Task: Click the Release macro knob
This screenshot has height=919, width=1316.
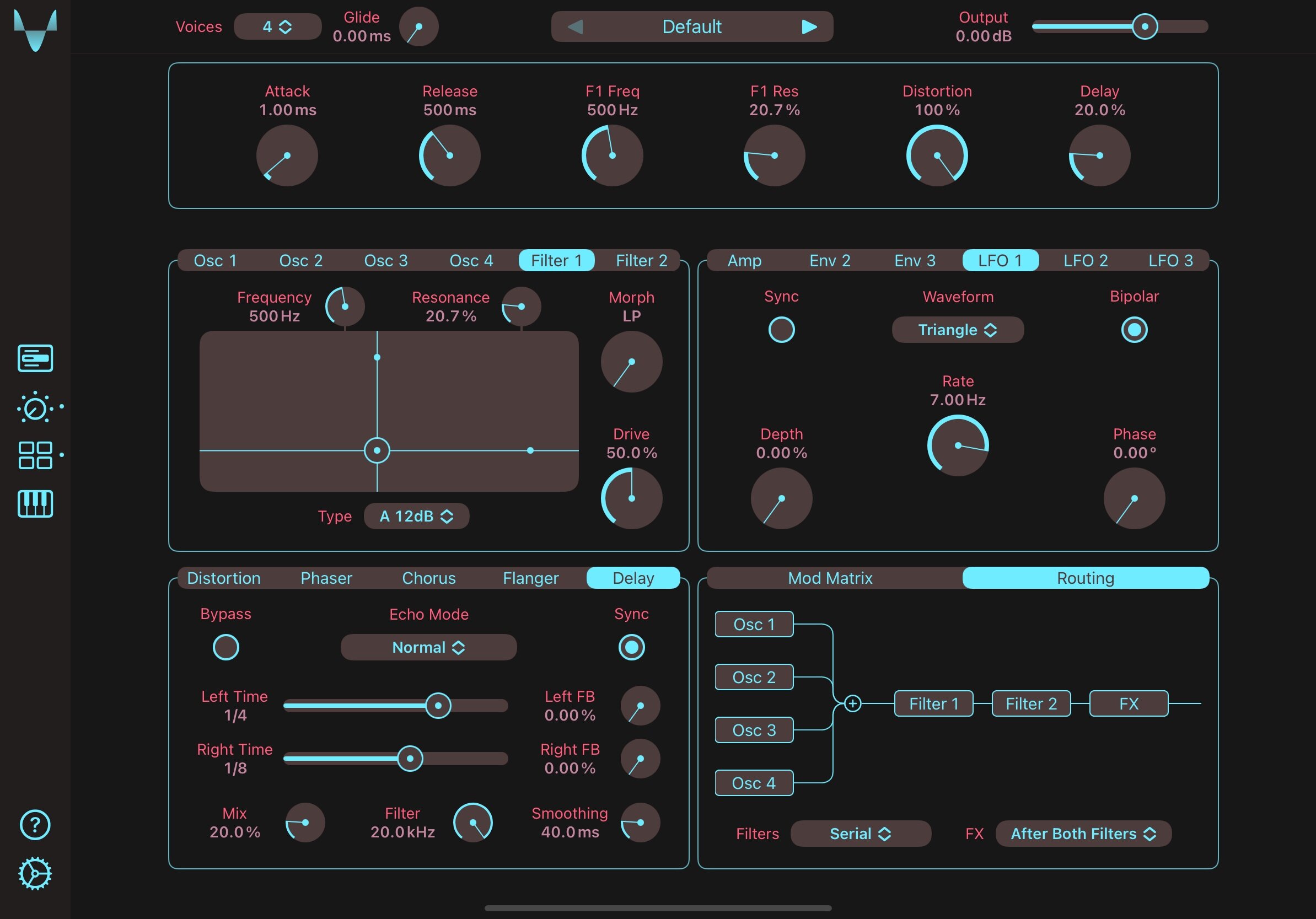Action: point(450,155)
